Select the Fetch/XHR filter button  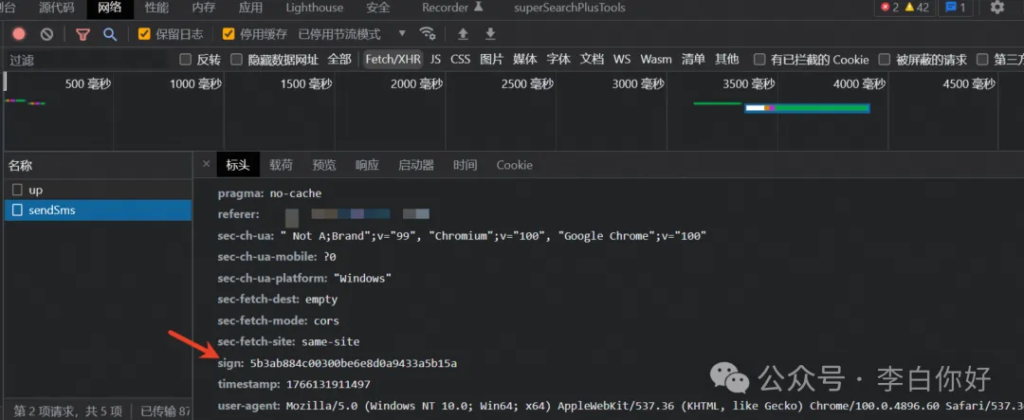pos(392,59)
